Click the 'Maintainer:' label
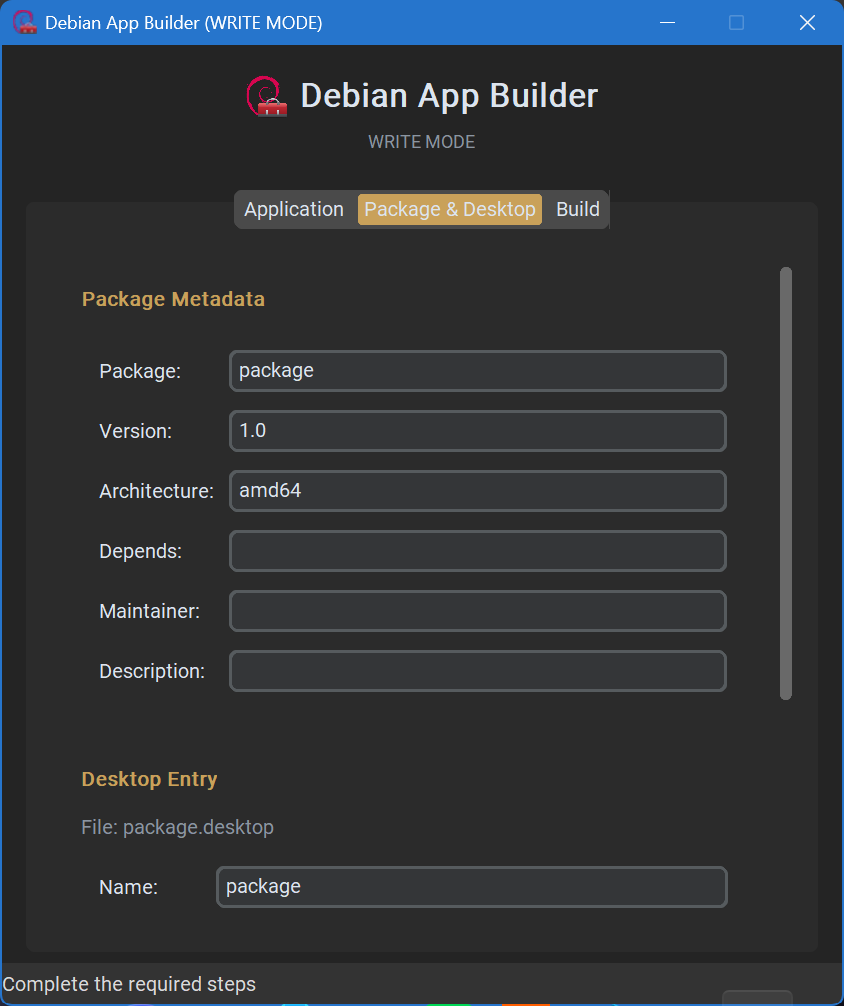 coord(150,611)
